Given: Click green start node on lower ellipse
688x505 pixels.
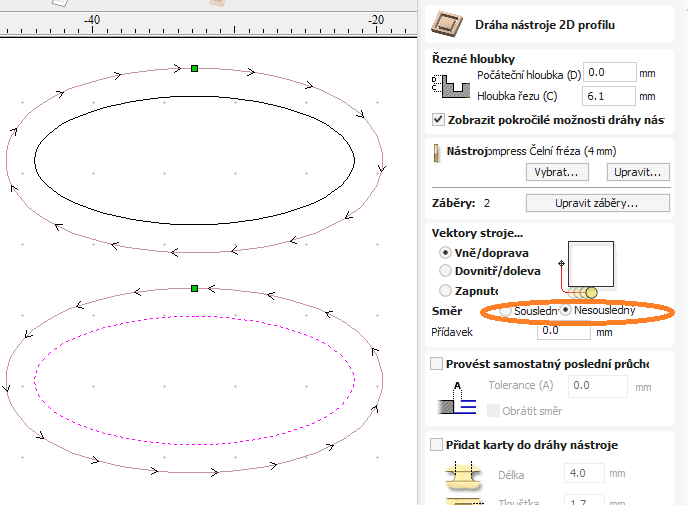Looking at the screenshot, I should coord(194,288).
